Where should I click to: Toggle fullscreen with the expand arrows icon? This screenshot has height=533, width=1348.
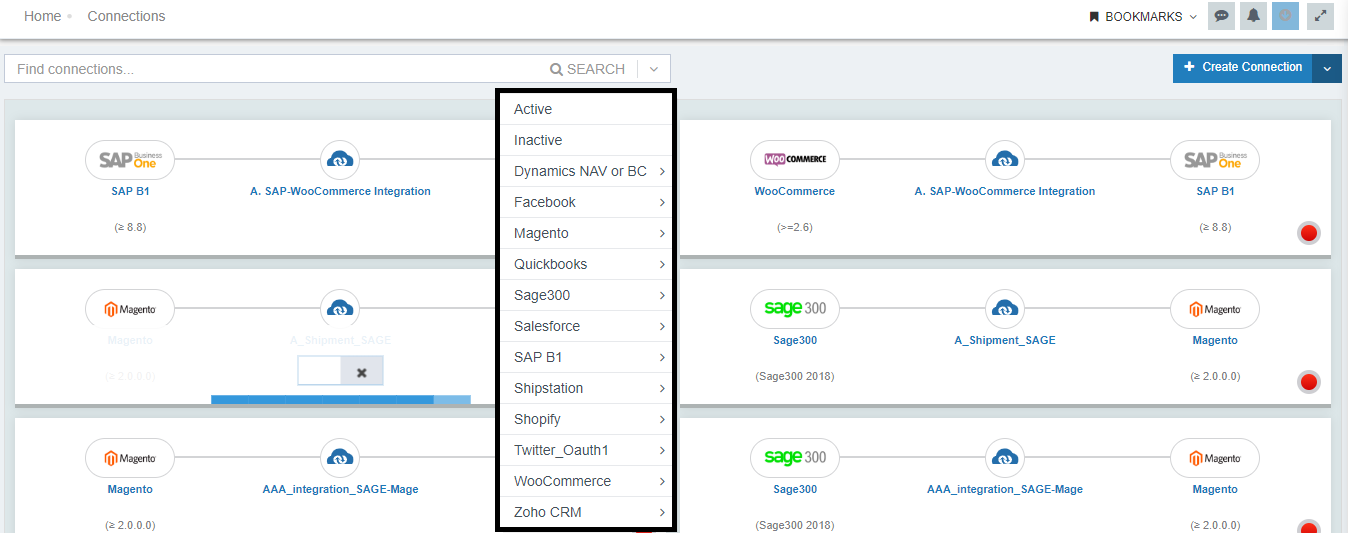[1322, 16]
